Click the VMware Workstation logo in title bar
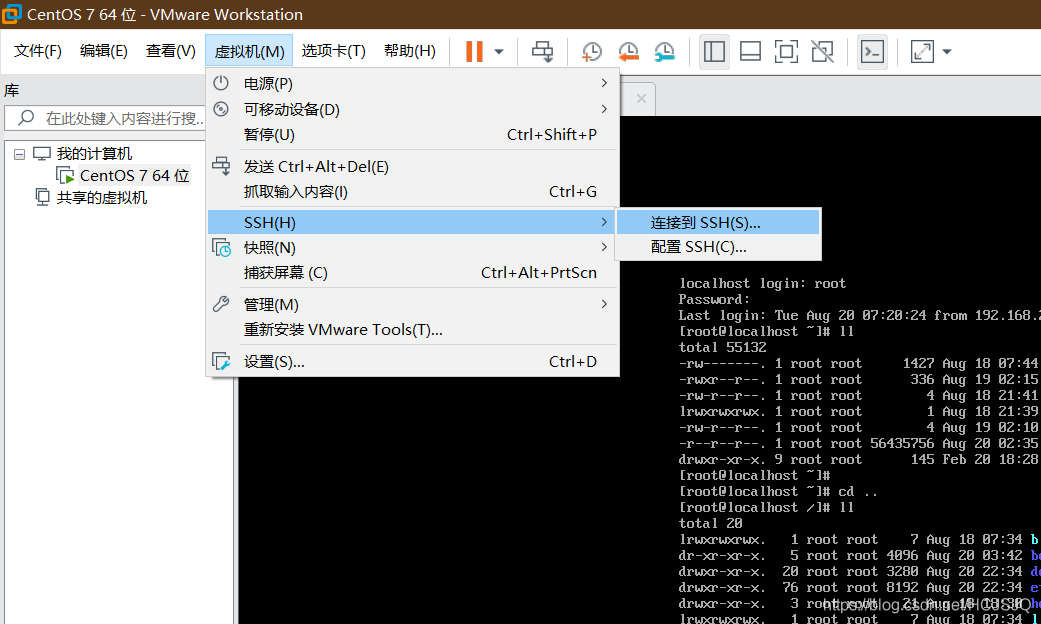This screenshot has width=1041, height=624. point(11,14)
